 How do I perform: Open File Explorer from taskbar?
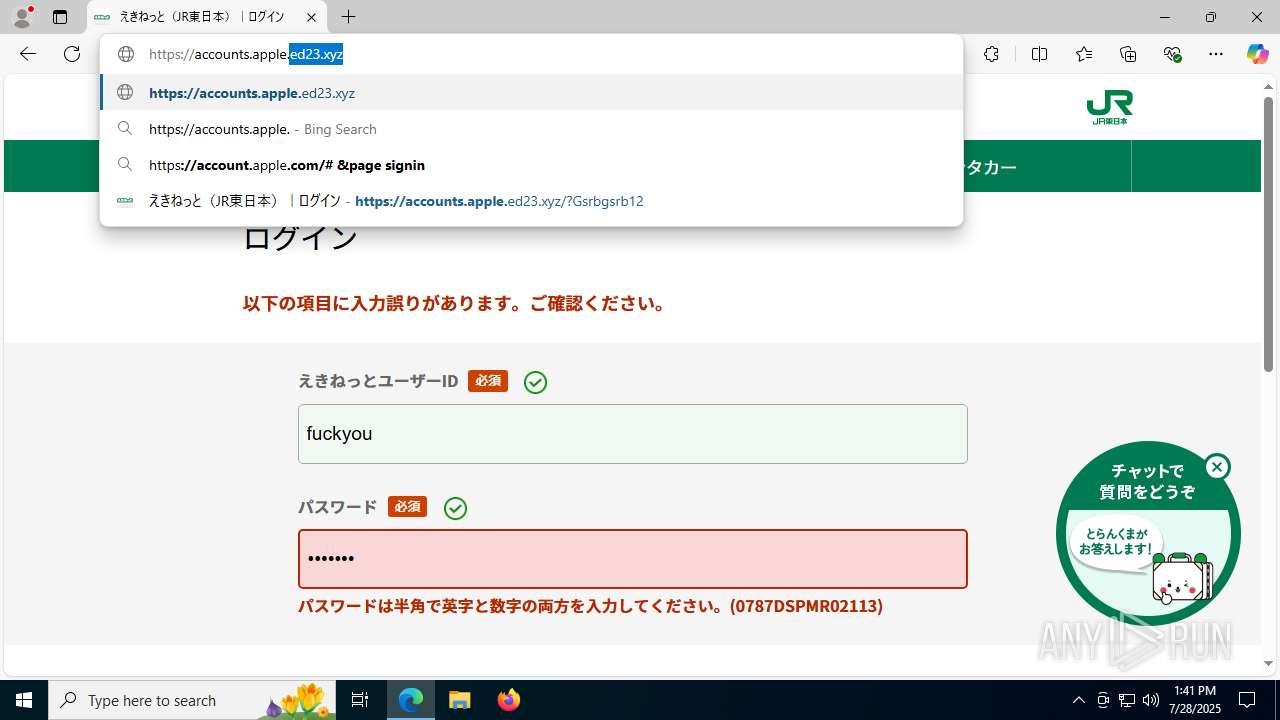[x=459, y=700]
